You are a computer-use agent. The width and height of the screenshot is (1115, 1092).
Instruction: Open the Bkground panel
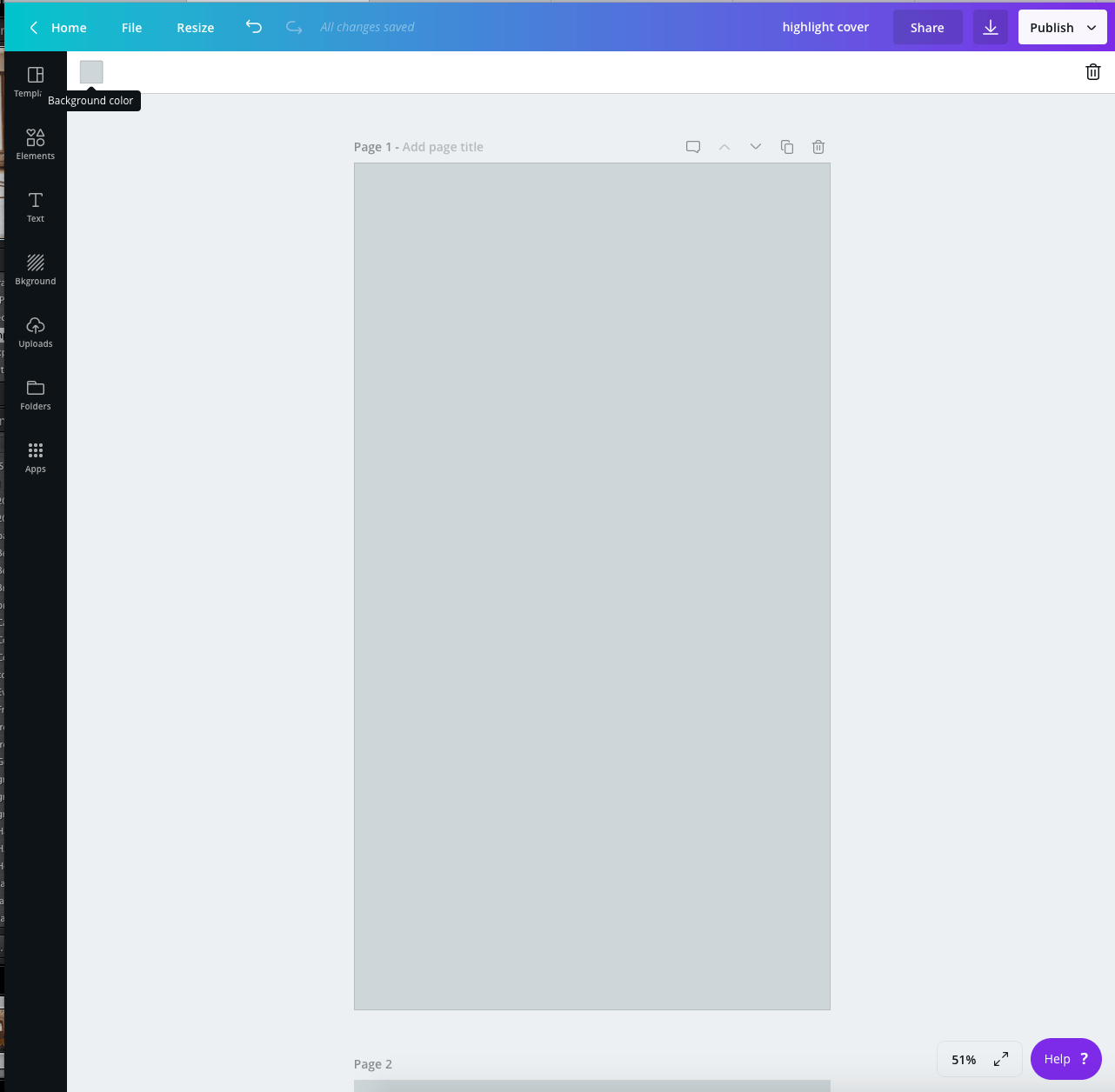35,270
